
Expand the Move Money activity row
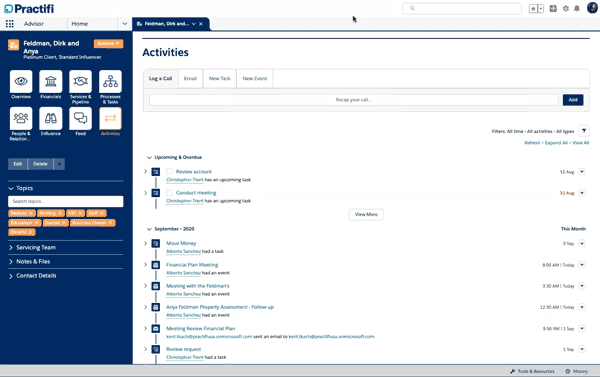(x=145, y=243)
